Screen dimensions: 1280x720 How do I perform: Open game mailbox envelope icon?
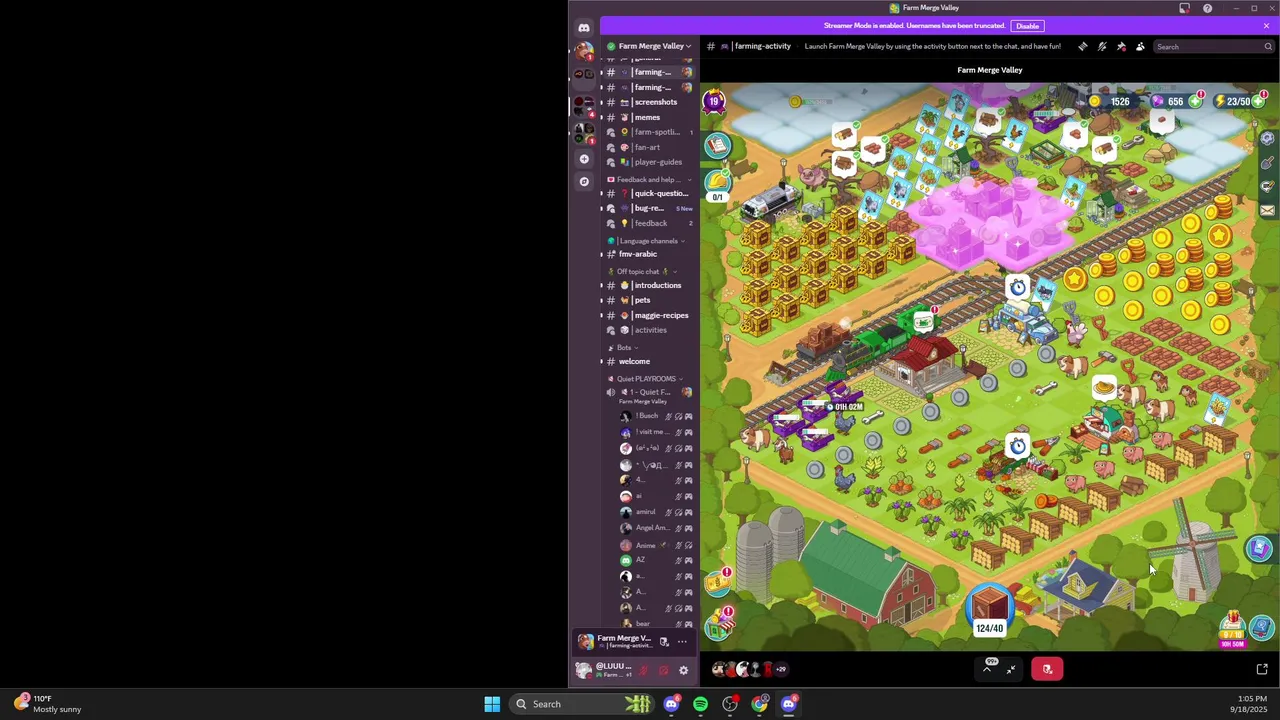pos(1267,211)
